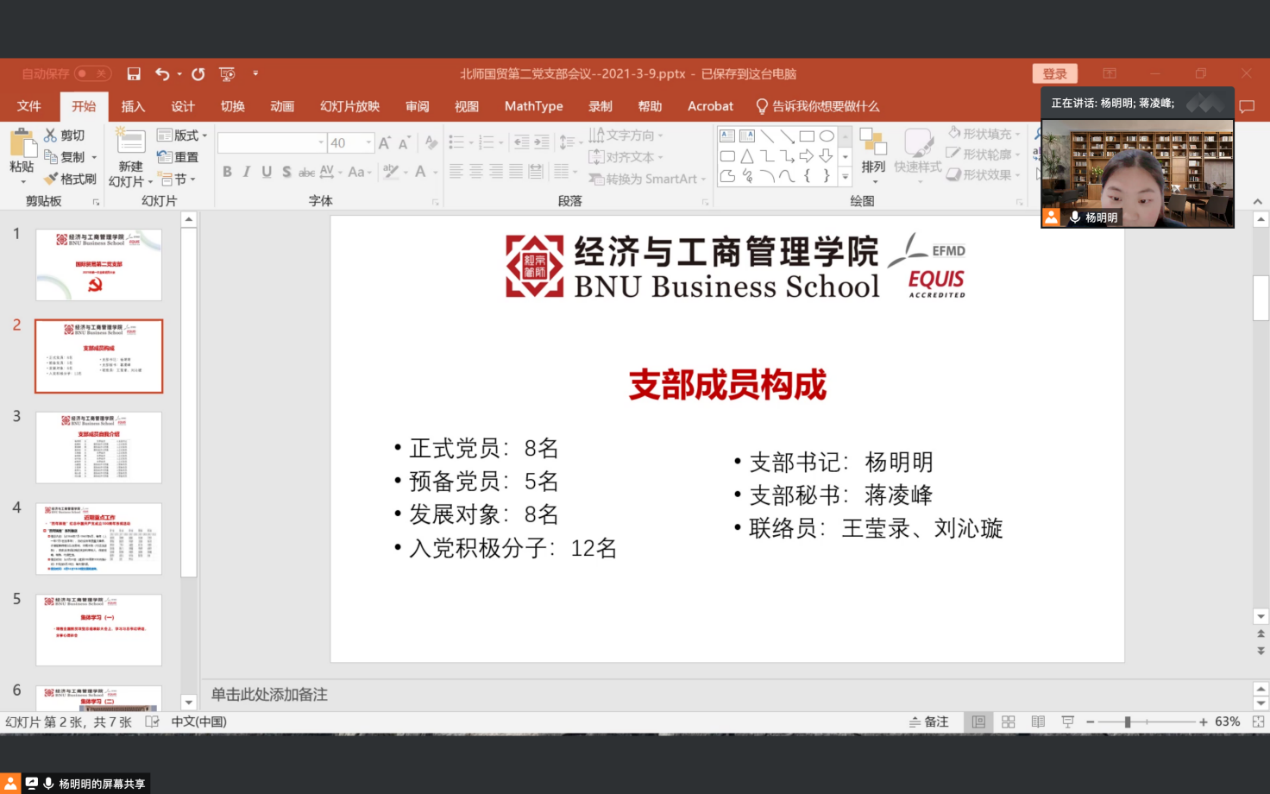Select slide 4 thumbnail
This screenshot has height=794, width=1270.
[98, 538]
